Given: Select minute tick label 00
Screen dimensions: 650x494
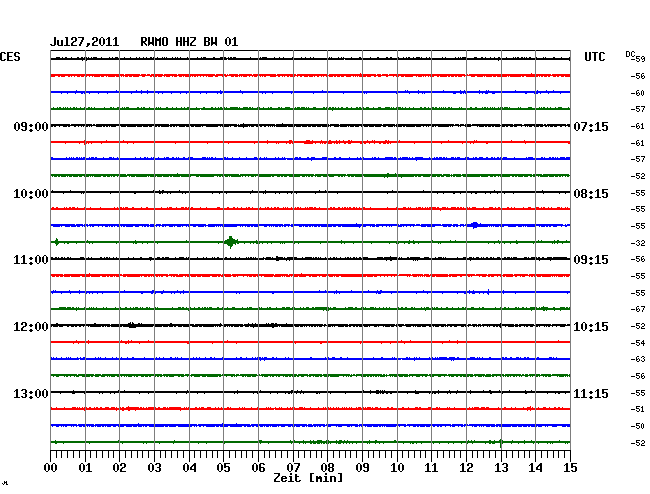Looking at the screenshot, I should pyautogui.click(x=51, y=468).
